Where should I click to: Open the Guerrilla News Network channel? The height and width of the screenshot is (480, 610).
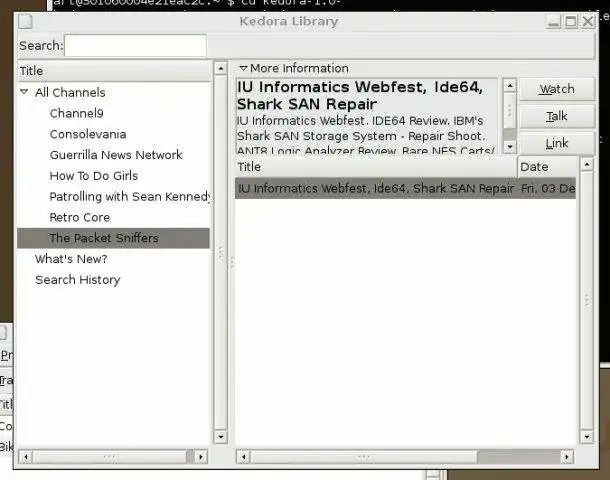(116, 155)
